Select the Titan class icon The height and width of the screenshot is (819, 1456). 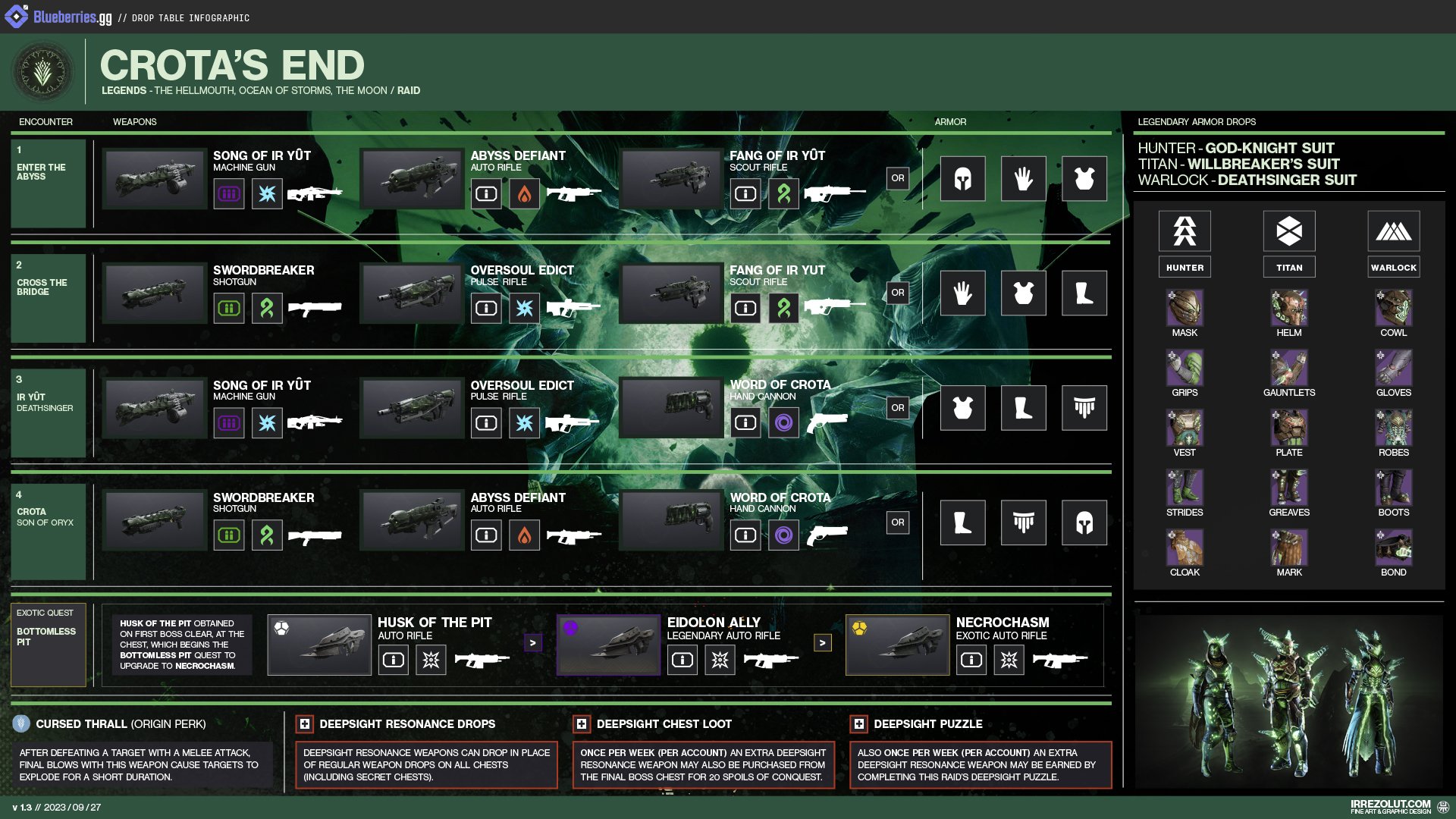pyautogui.click(x=1289, y=231)
